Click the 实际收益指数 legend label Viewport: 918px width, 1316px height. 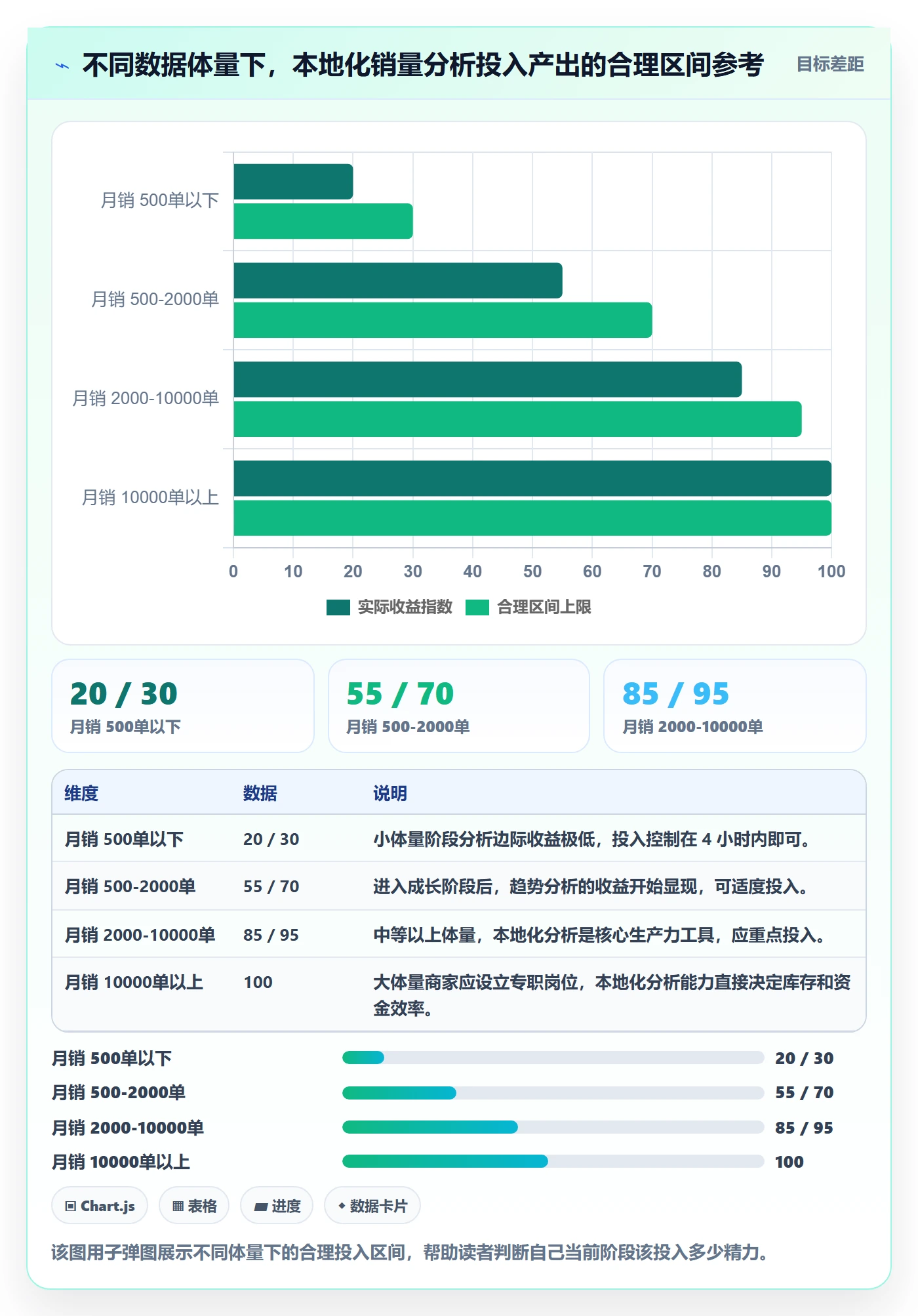pyautogui.click(x=405, y=607)
